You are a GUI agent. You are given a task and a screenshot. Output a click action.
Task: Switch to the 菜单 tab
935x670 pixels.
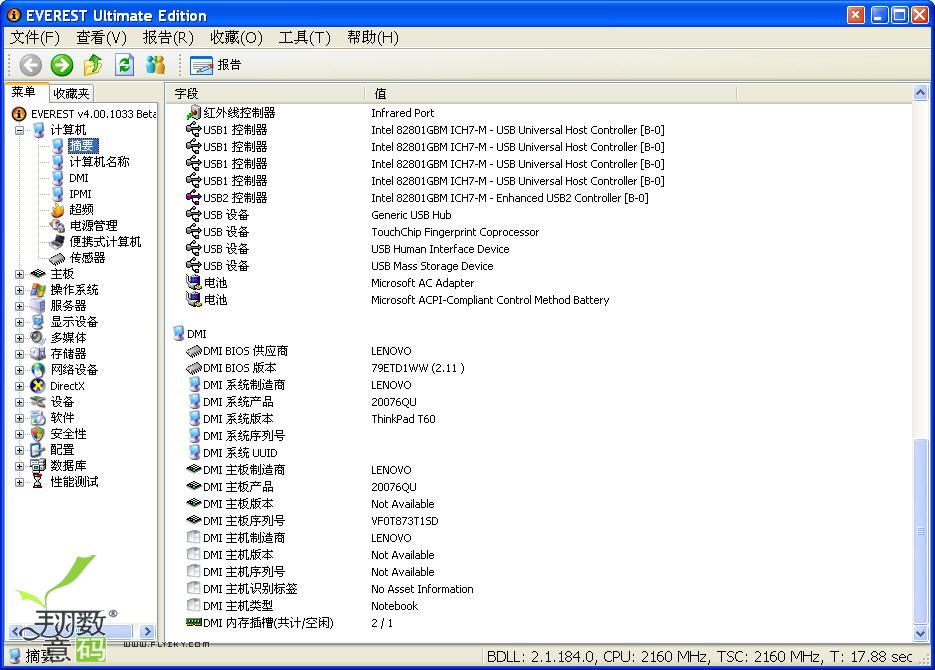click(x=24, y=92)
